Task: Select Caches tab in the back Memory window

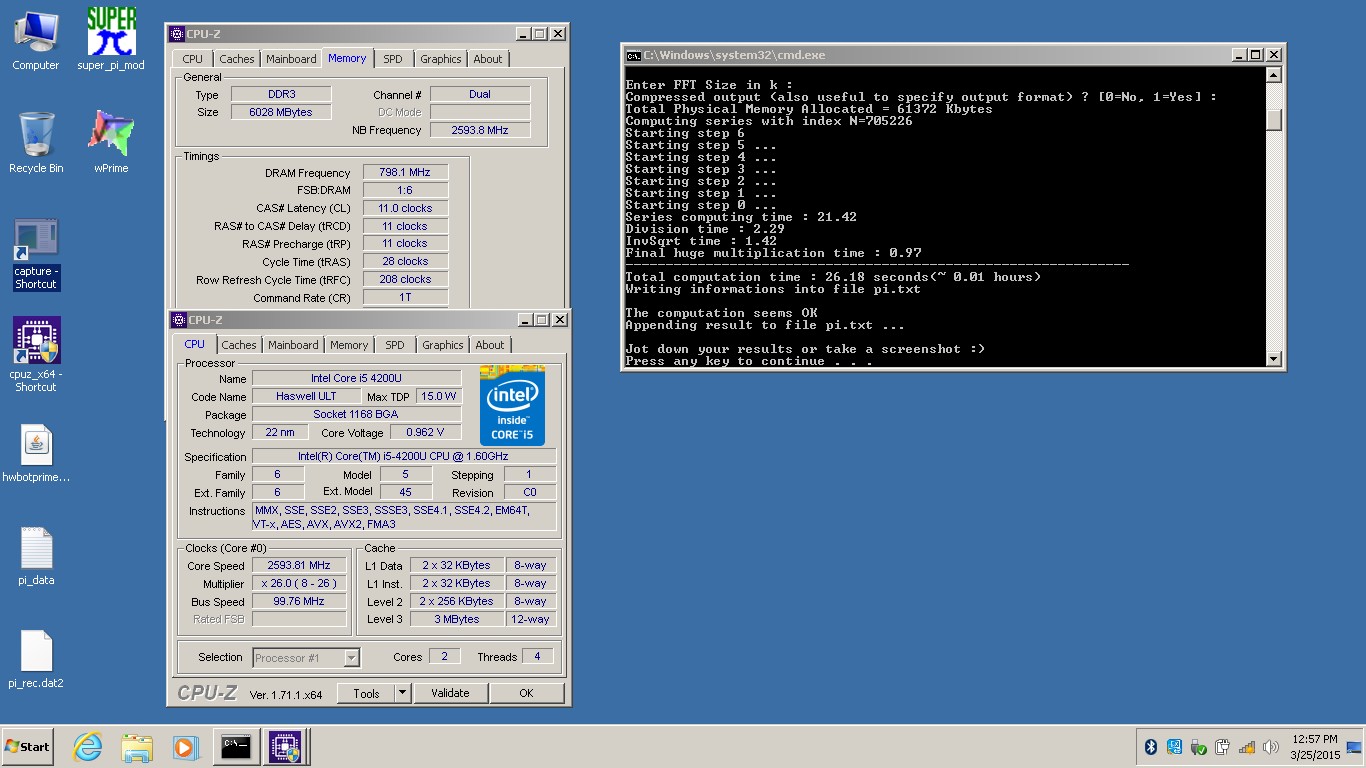Action: (x=237, y=59)
